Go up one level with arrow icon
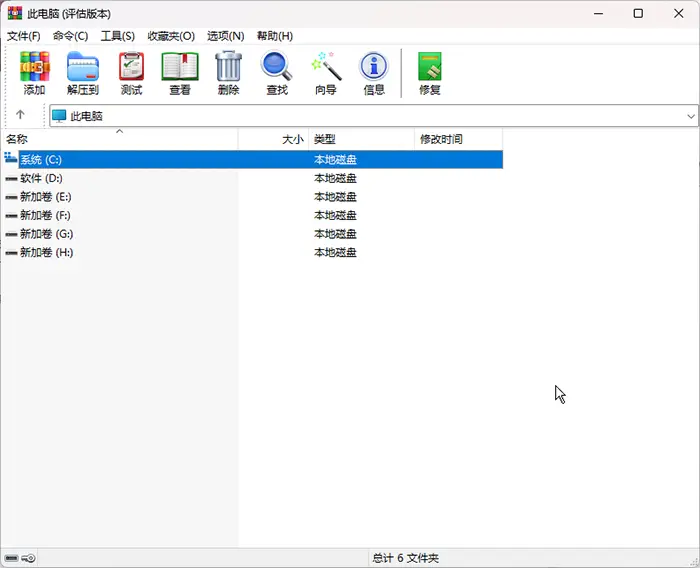 20,115
